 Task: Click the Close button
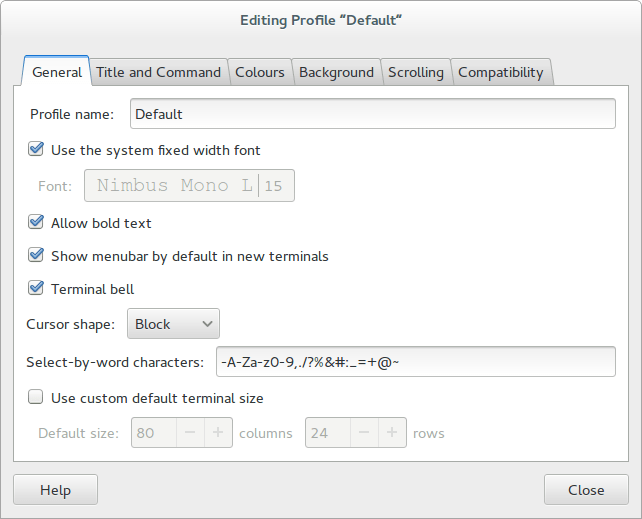(585, 490)
